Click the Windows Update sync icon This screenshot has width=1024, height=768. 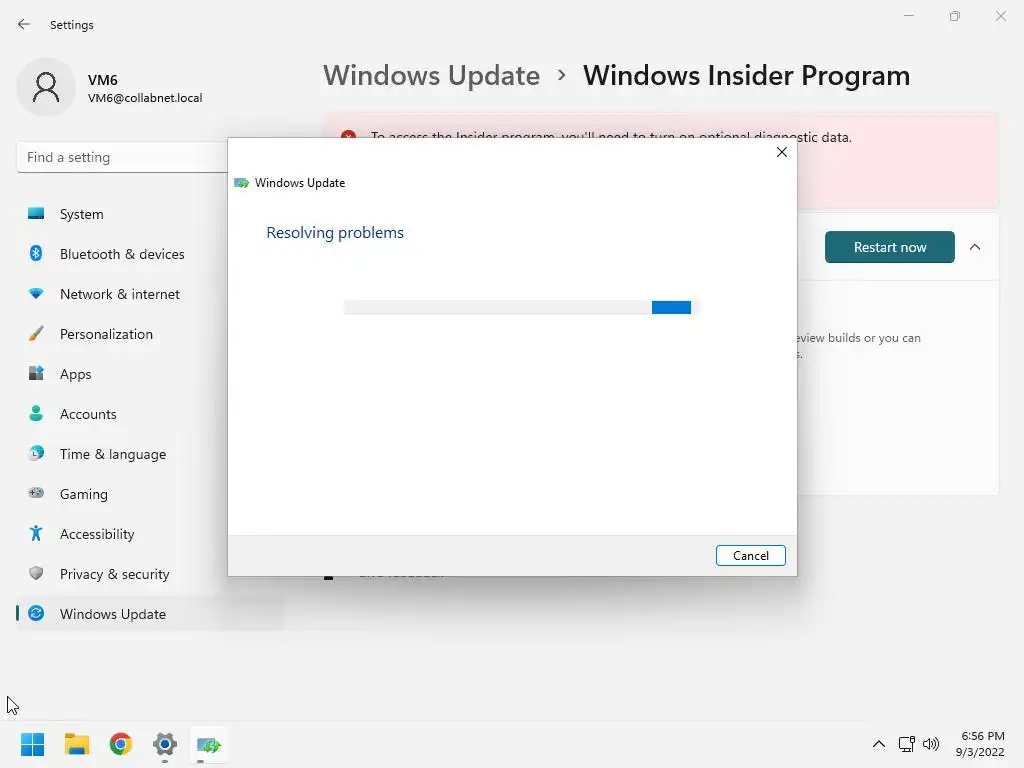[36, 613]
